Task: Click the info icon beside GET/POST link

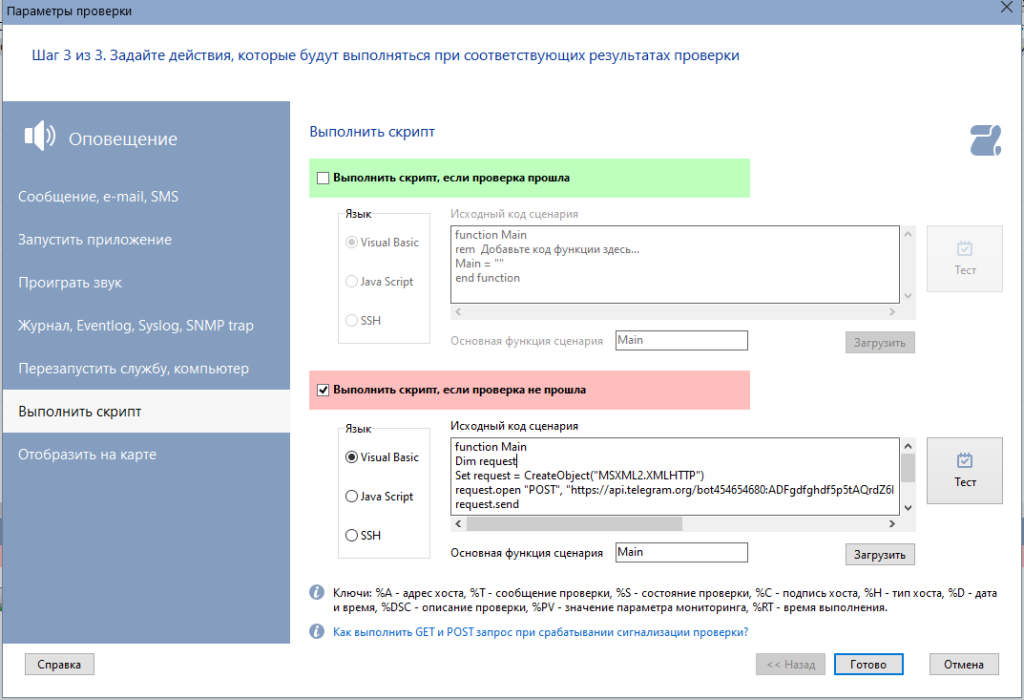Action: click(x=316, y=631)
